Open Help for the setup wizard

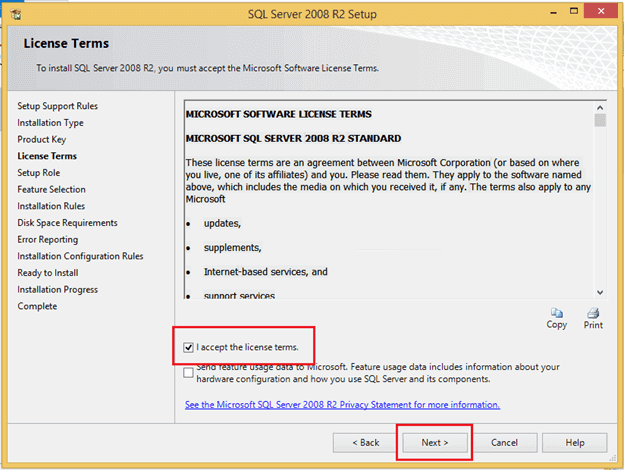pos(575,442)
